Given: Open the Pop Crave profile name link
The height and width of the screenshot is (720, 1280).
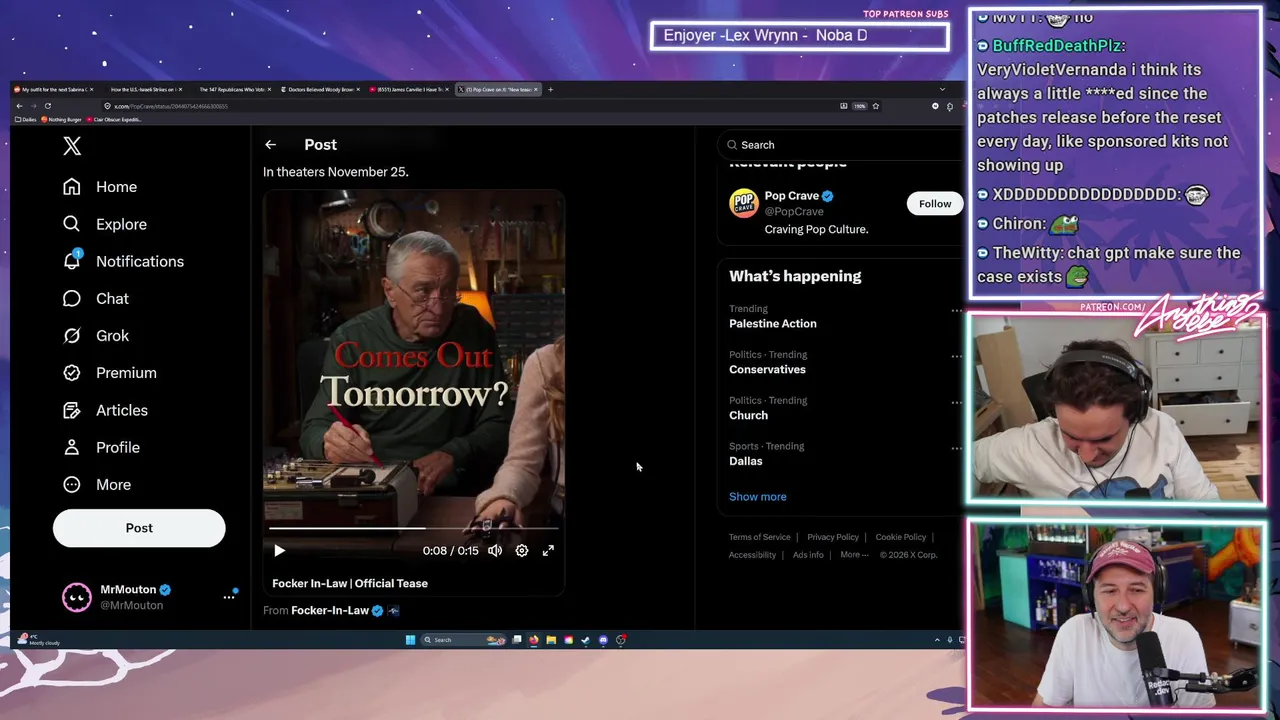Looking at the screenshot, I should 792,196.
